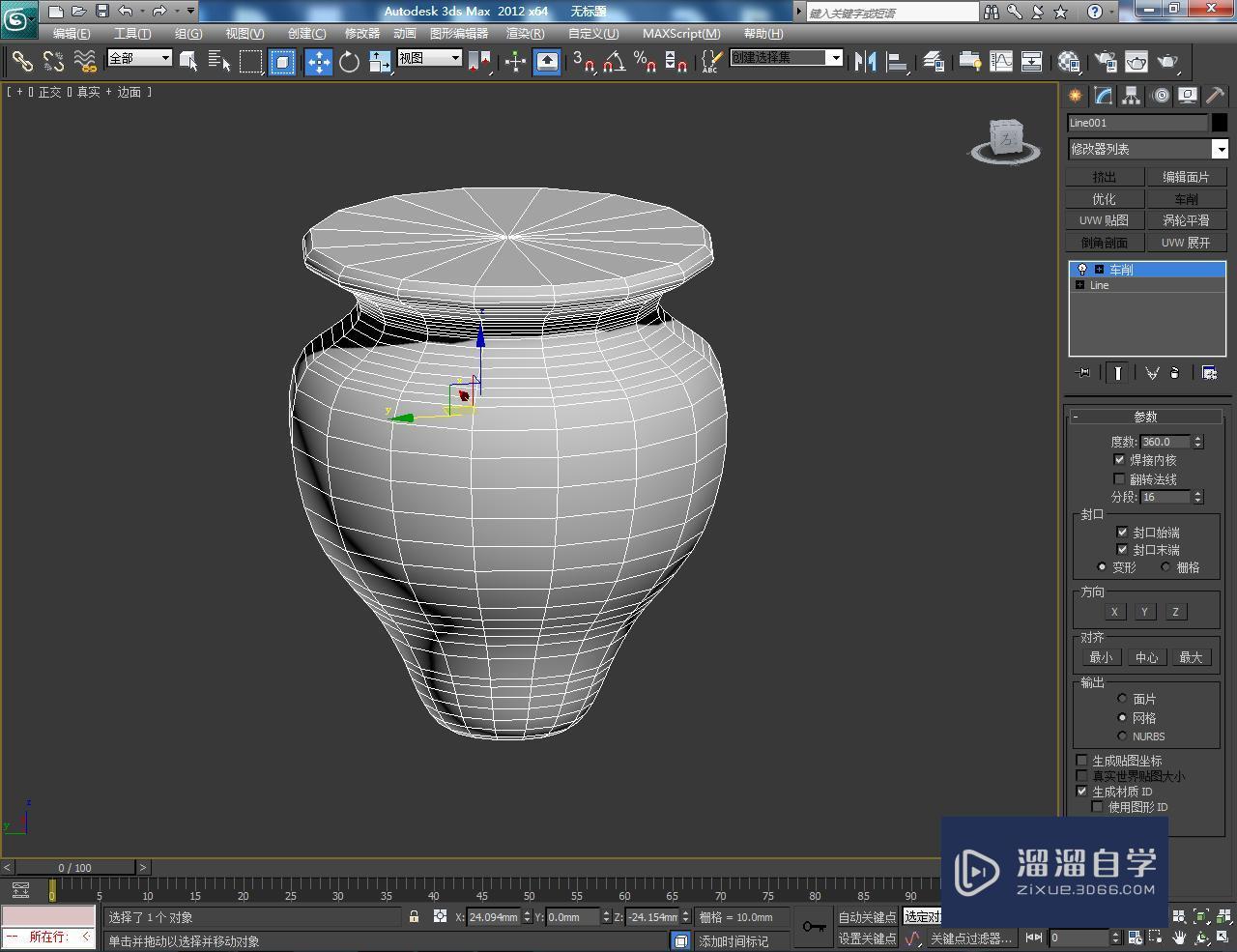
Task: Activate the Select and Rotate tool
Action: coord(349,61)
